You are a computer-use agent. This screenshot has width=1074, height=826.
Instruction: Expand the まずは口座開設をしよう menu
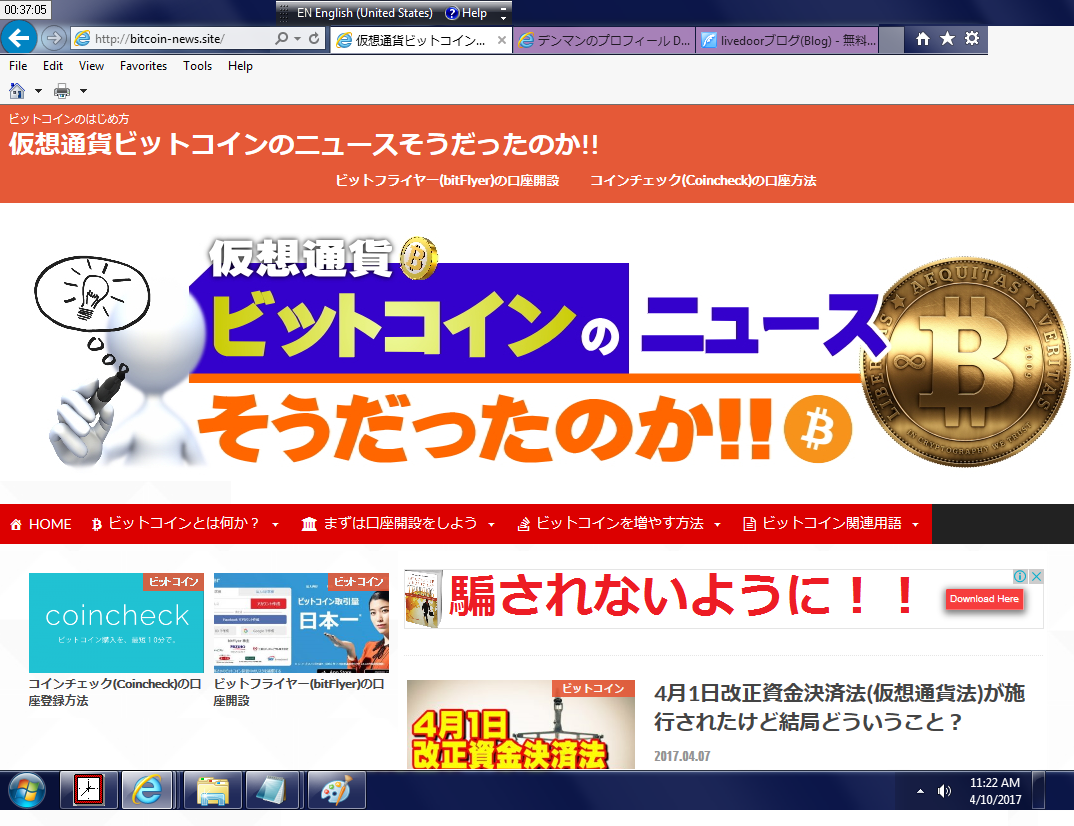click(x=398, y=524)
